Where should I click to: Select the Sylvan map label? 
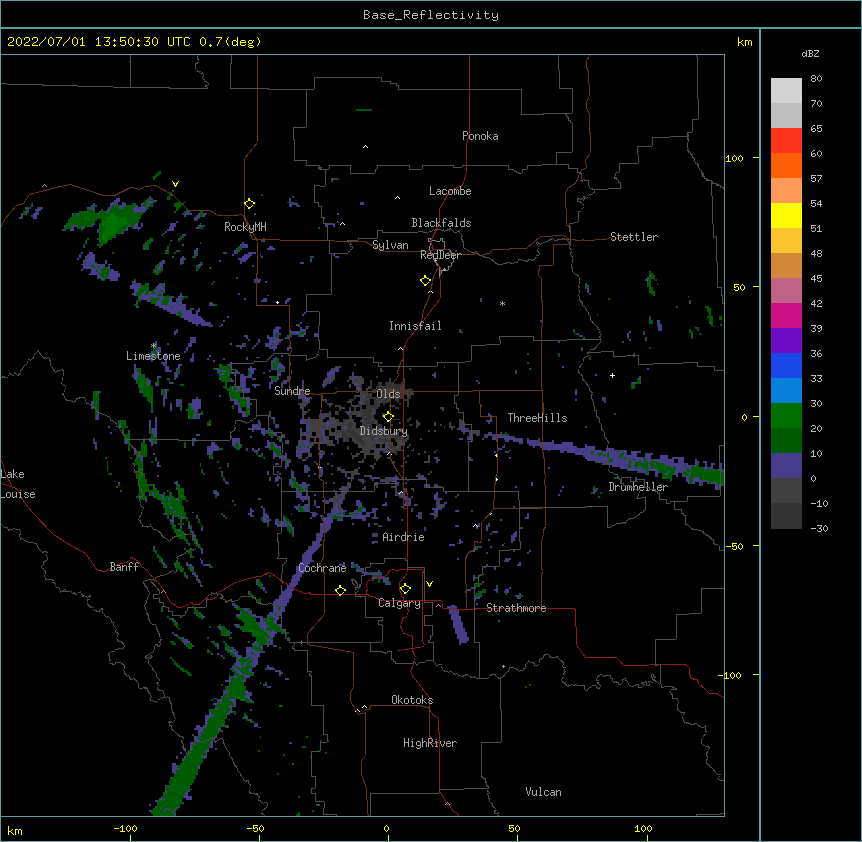pyautogui.click(x=390, y=245)
